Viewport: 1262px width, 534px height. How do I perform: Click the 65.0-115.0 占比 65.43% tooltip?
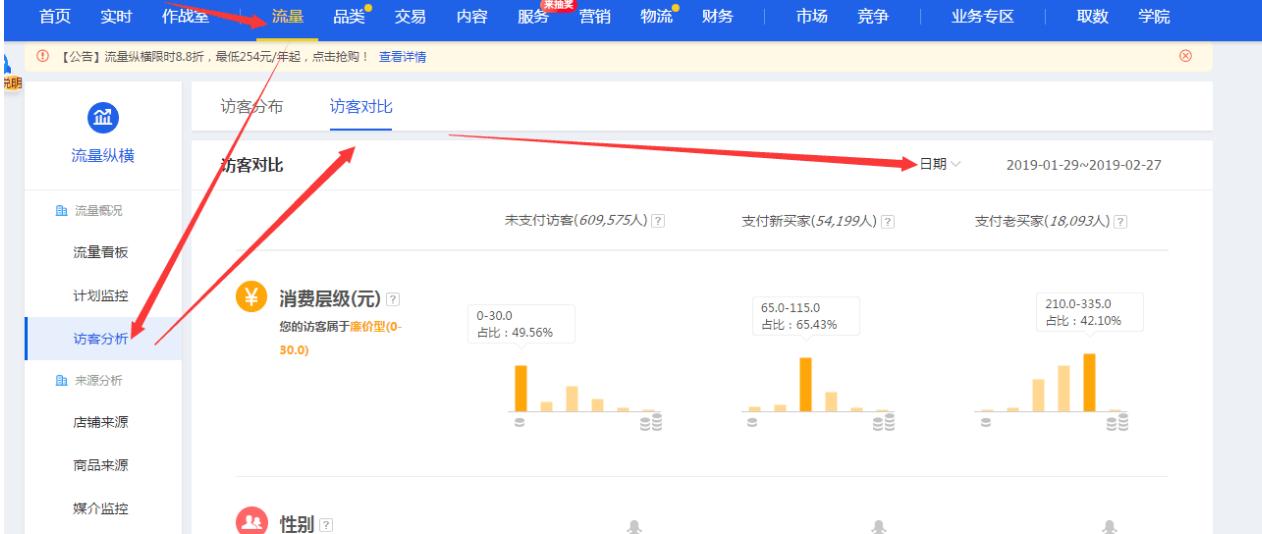click(x=805, y=316)
